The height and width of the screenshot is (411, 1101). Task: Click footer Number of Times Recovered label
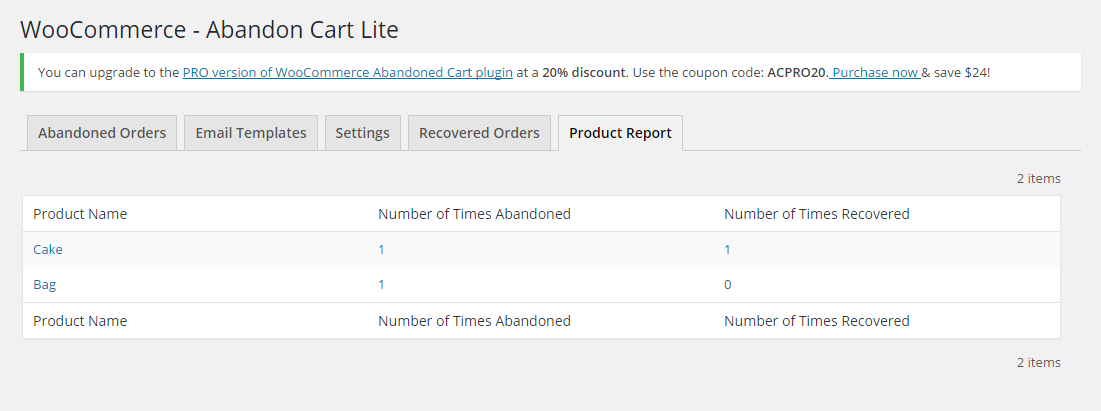(x=816, y=321)
